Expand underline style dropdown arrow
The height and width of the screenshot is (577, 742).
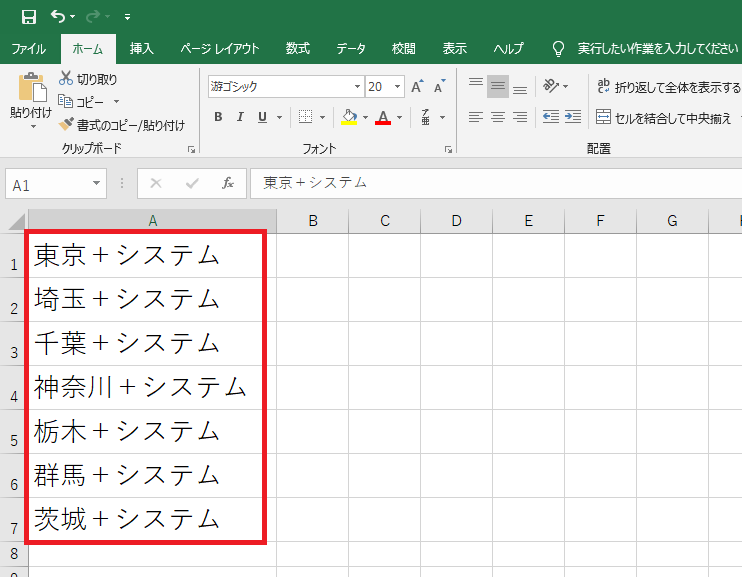point(279,117)
